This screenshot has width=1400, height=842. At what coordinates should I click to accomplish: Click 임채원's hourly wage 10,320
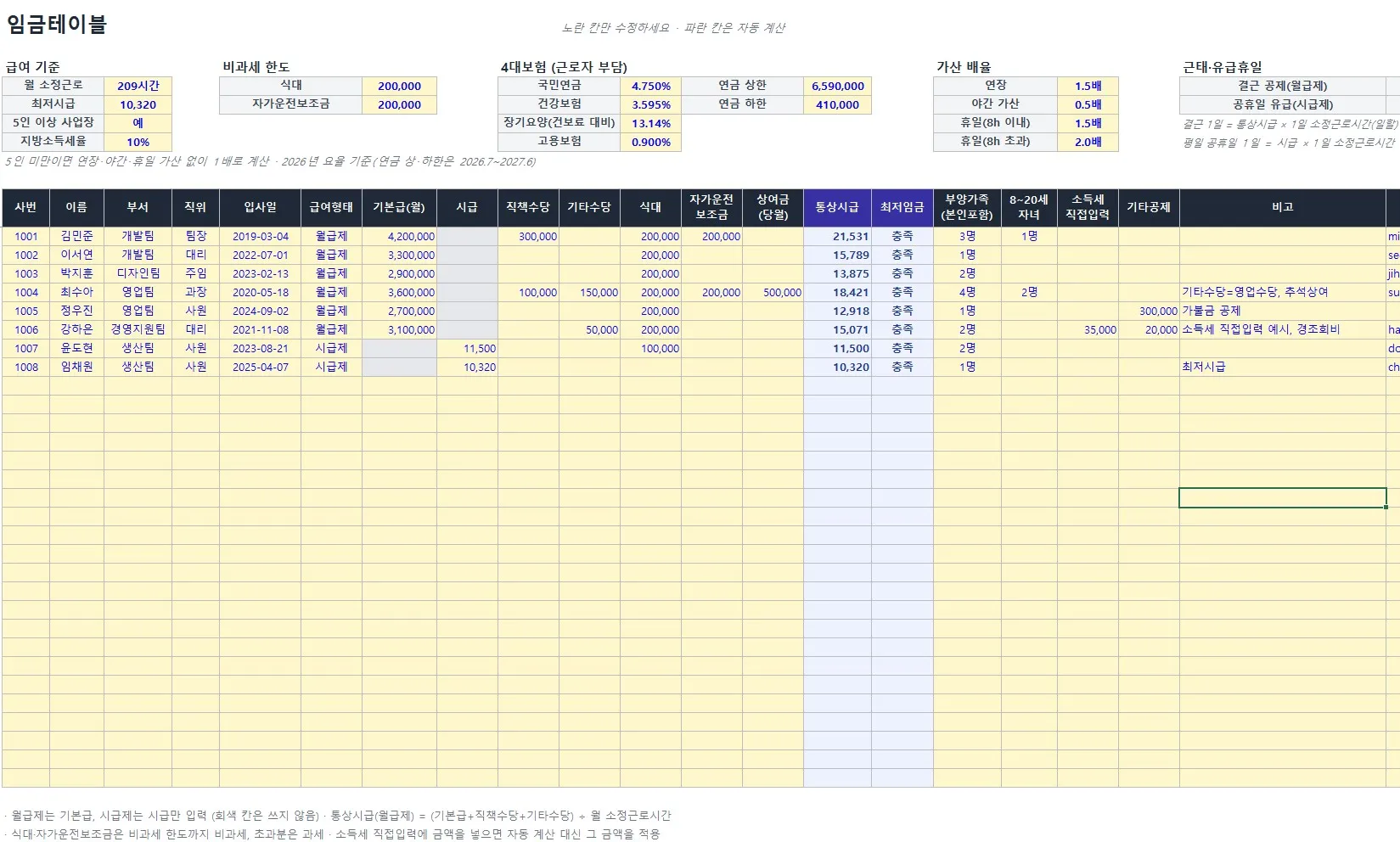[467, 367]
